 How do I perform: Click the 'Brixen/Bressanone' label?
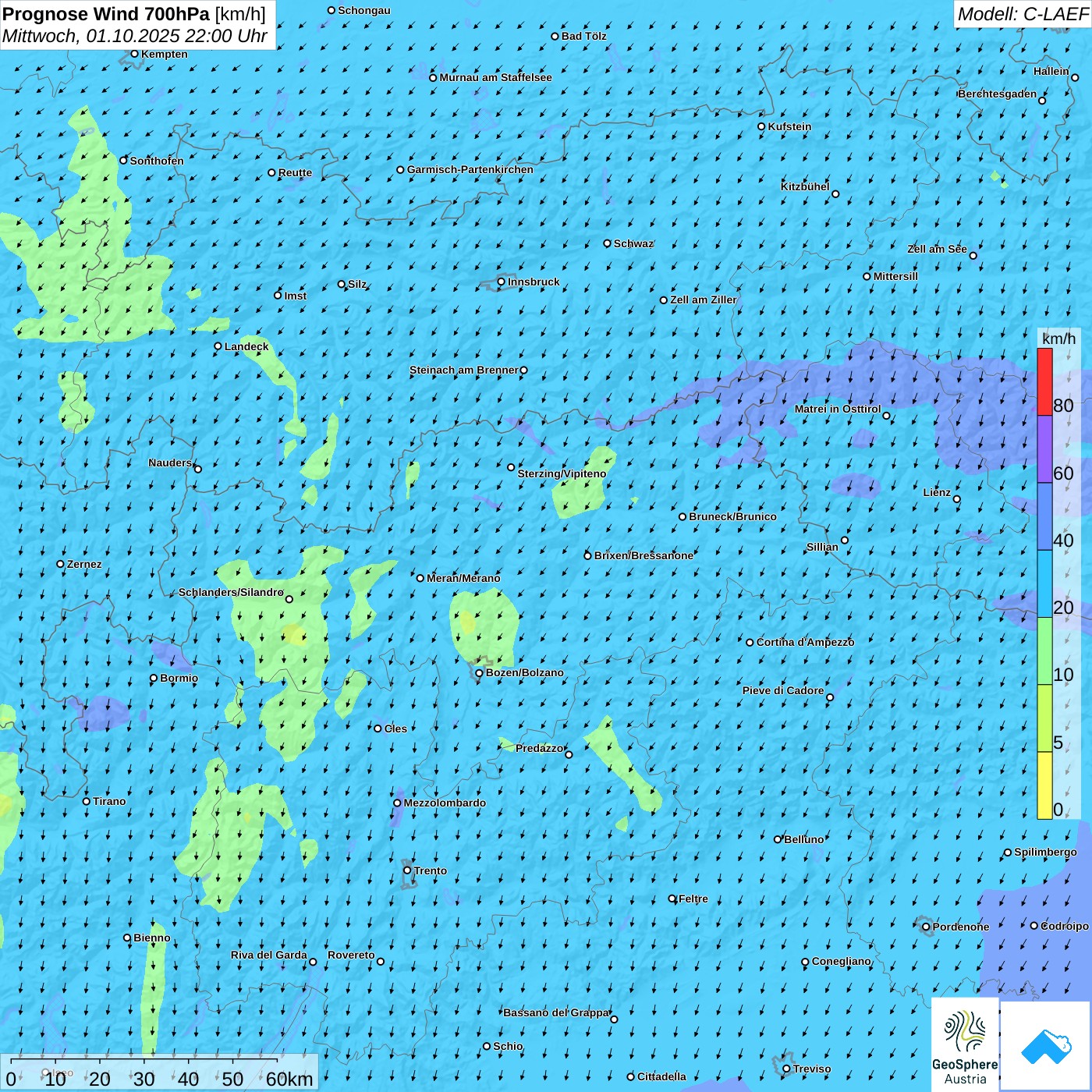point(643,555)
